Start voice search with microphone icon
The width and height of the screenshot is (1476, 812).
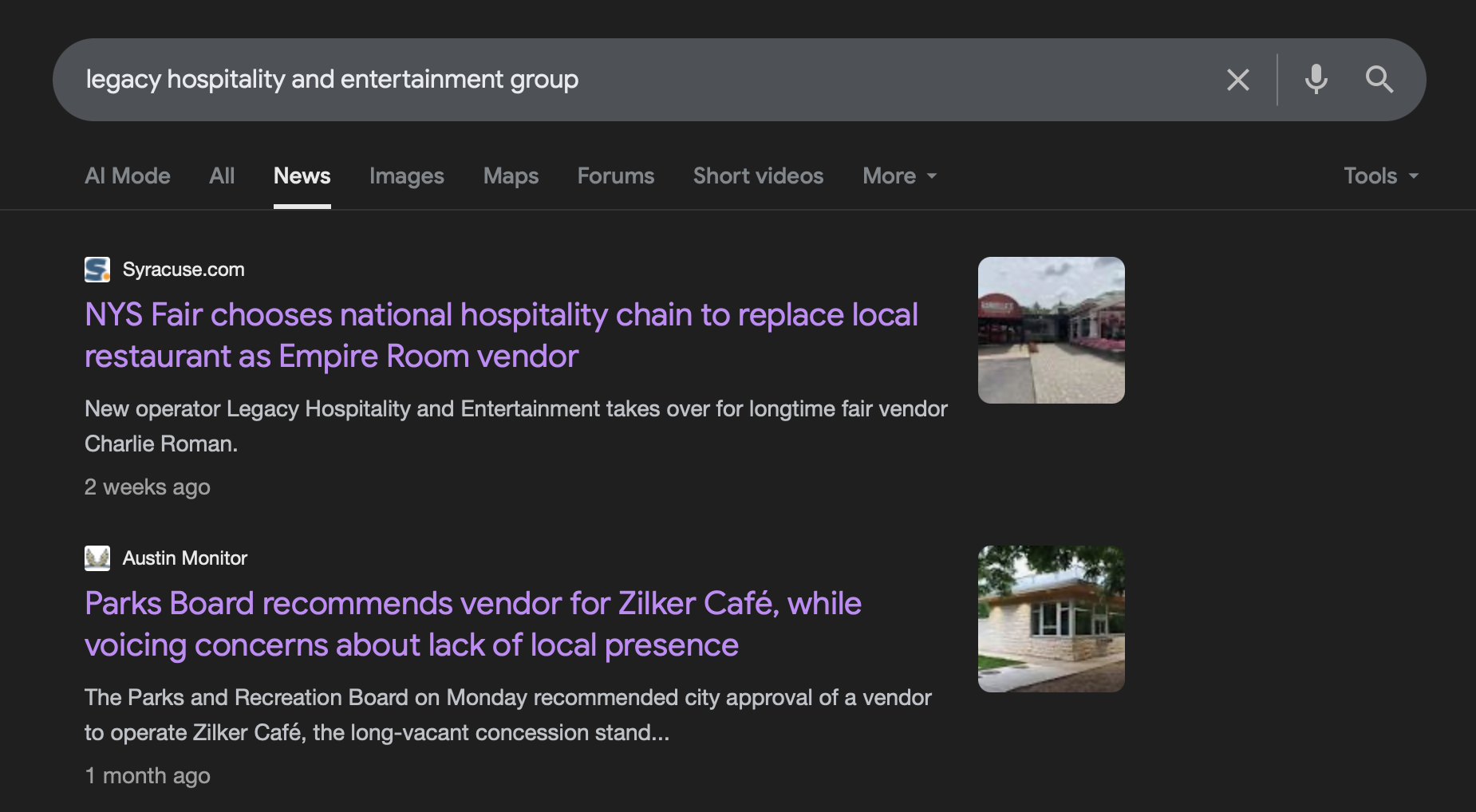[x=1316, y=80]
